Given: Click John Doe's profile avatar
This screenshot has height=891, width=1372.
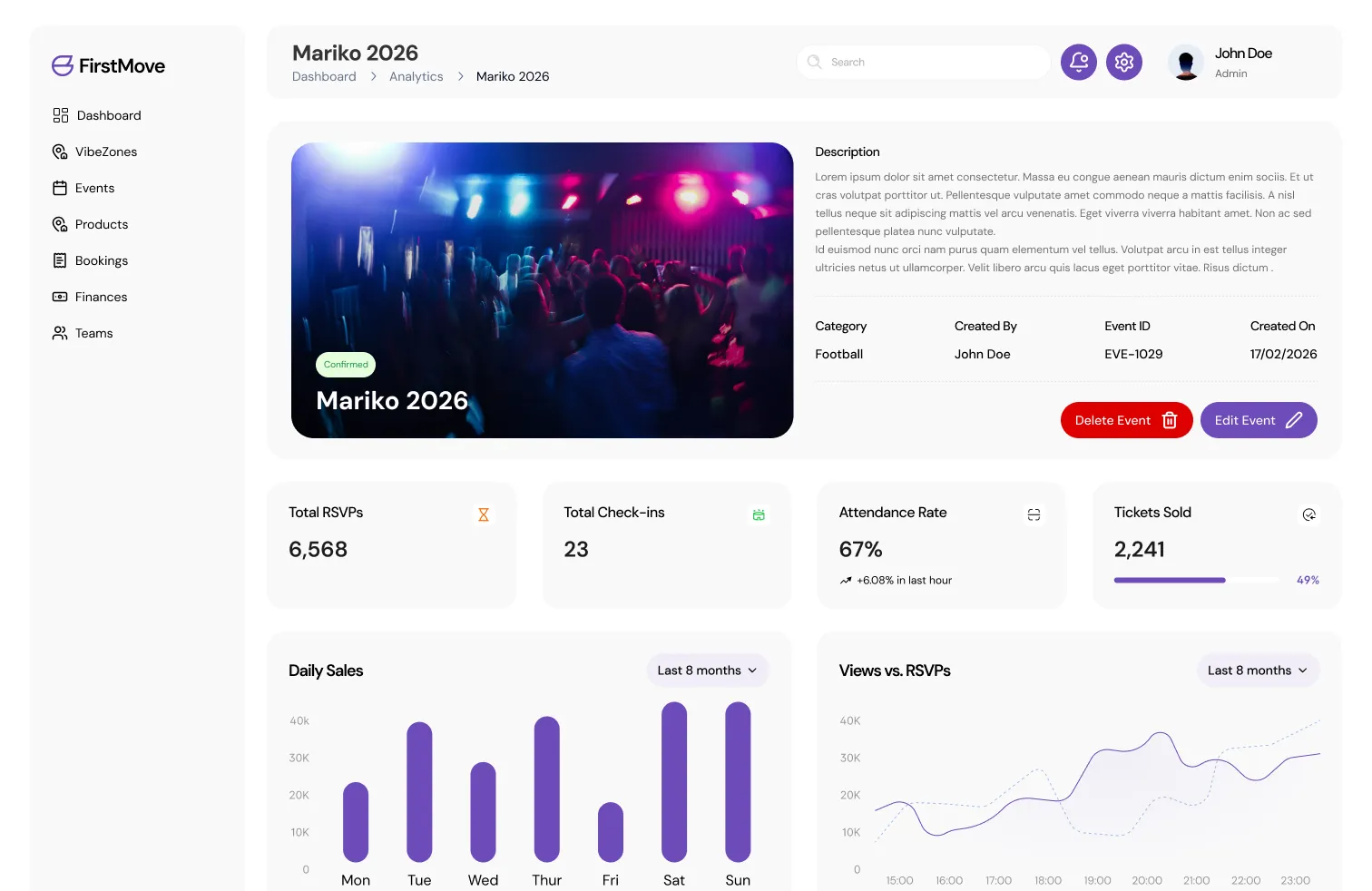Looking at the screenshot, I should (x=1185, y=62).
